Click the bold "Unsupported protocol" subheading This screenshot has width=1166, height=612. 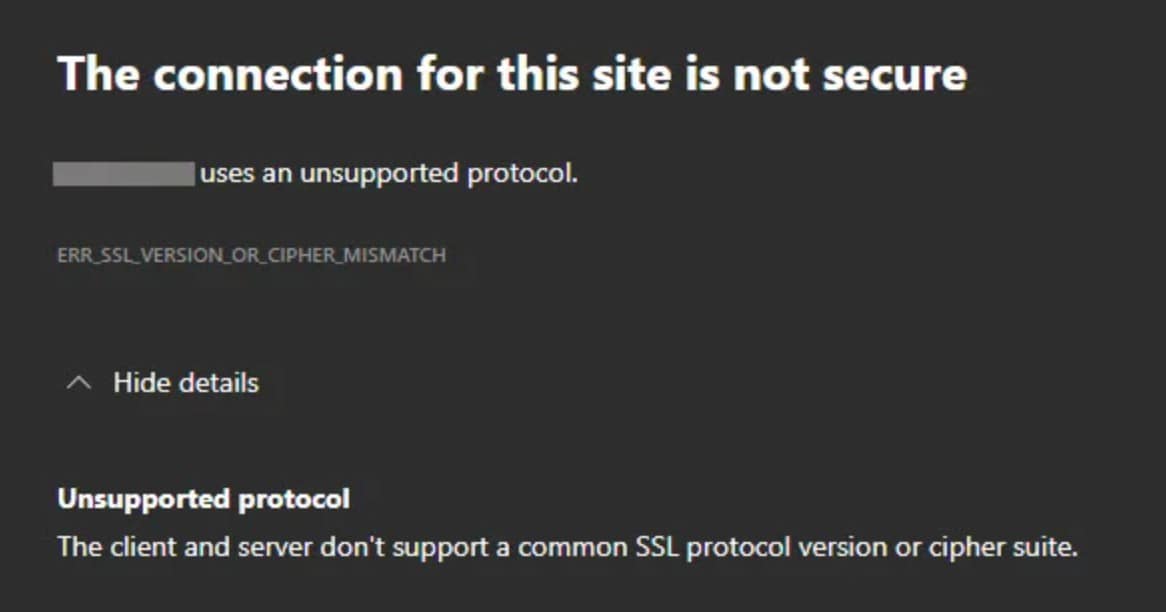[204, 498]
